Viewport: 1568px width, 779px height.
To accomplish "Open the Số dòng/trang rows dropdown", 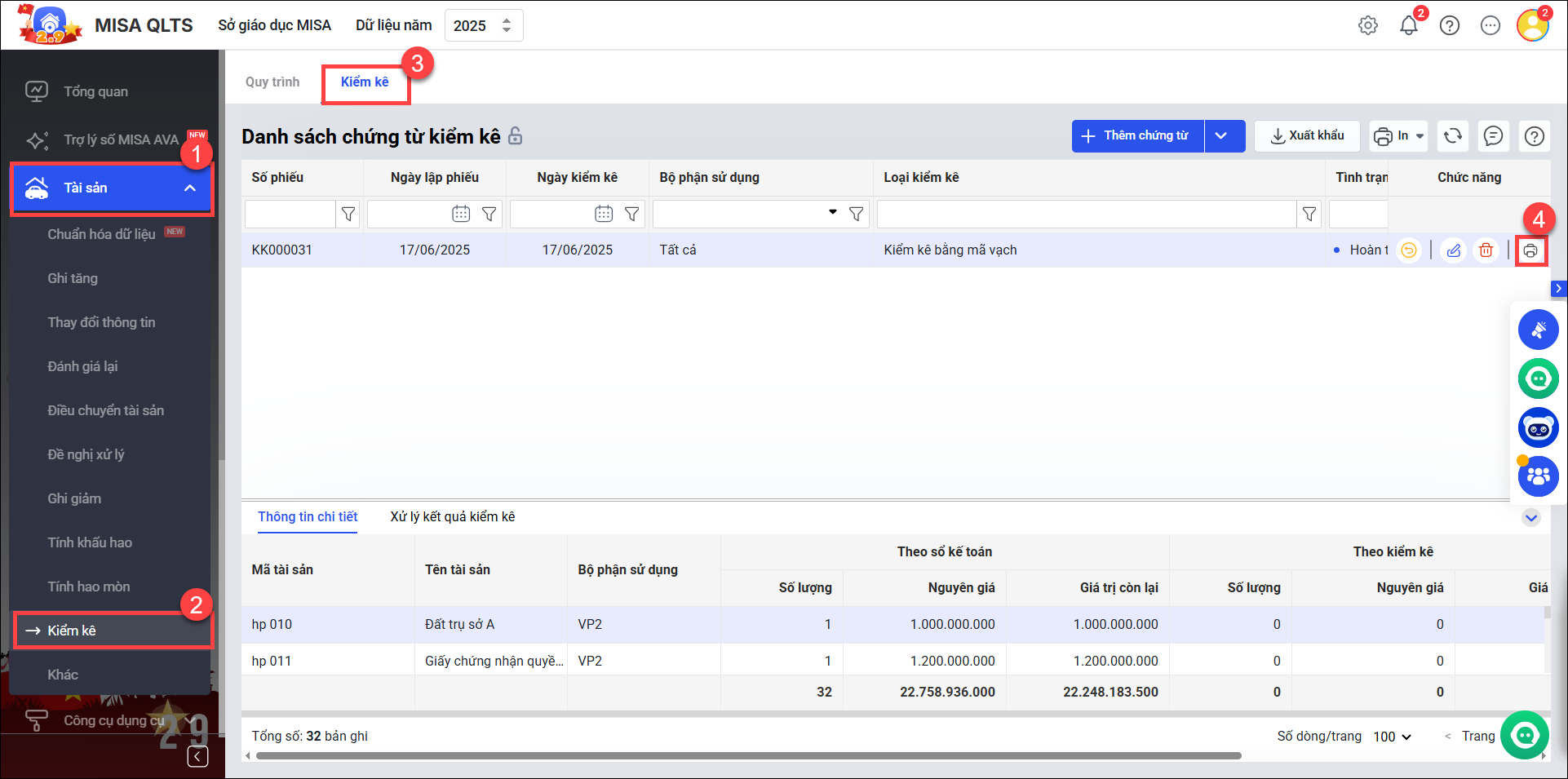I will [x=1392, y=737].
